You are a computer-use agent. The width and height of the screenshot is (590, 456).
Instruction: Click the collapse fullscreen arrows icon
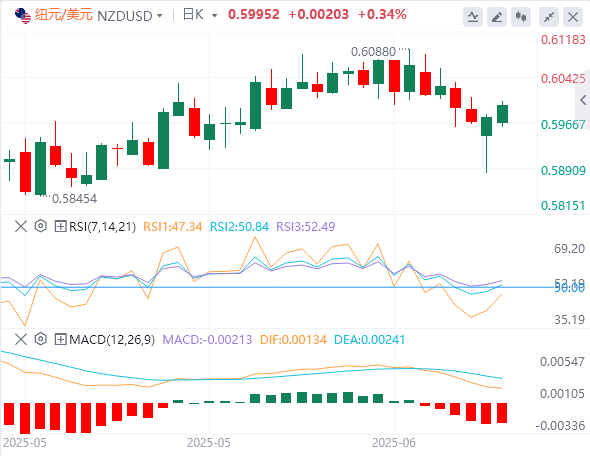(549, 17)
